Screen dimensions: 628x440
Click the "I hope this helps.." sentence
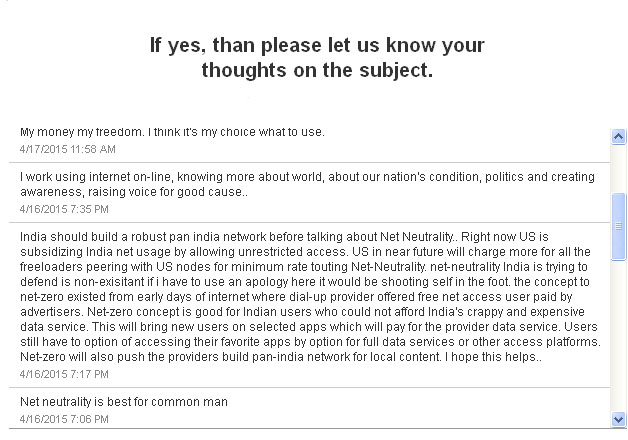[493, 357]
